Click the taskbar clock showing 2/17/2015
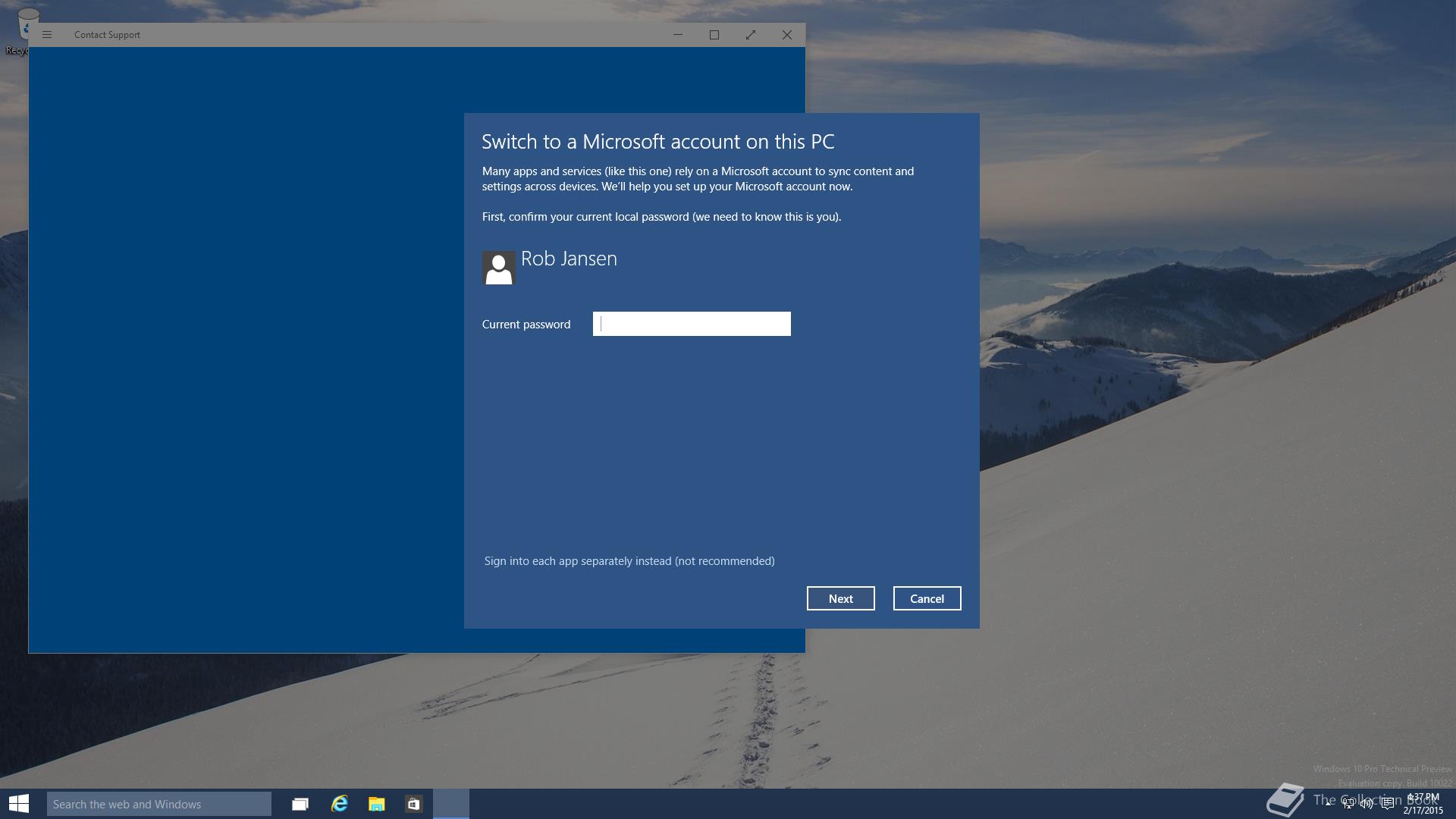This screenshot has height=819, width=1456. [1423, 804]
